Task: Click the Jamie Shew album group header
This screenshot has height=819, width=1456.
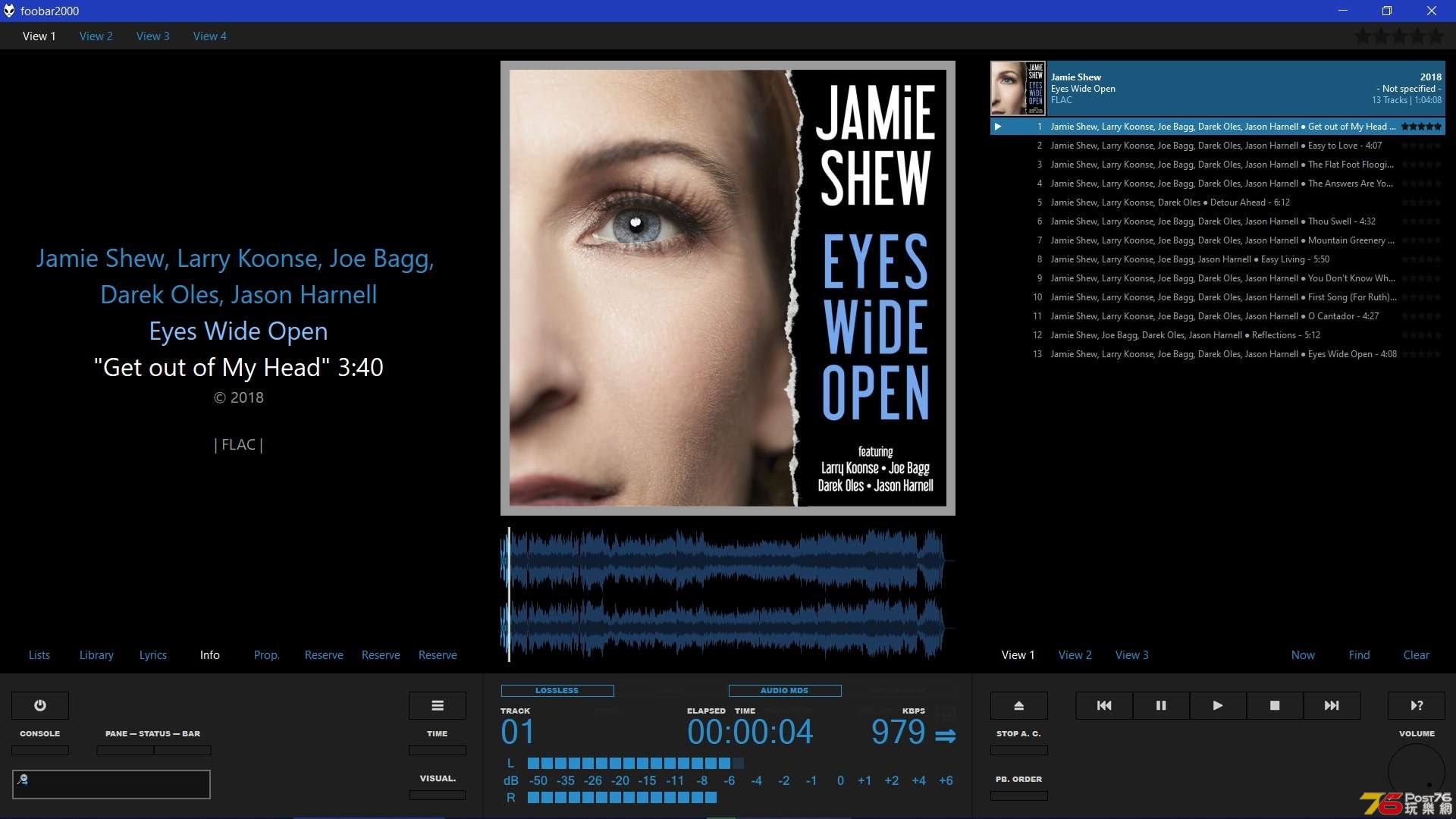Action: click(1217, 89)
